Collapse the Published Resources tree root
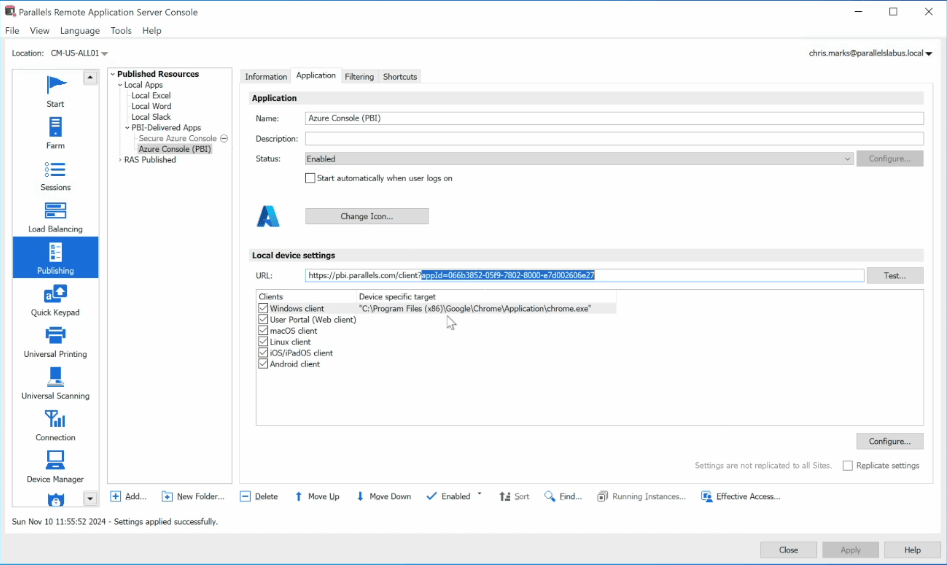 pyautogui.click(x=112, y=74)
